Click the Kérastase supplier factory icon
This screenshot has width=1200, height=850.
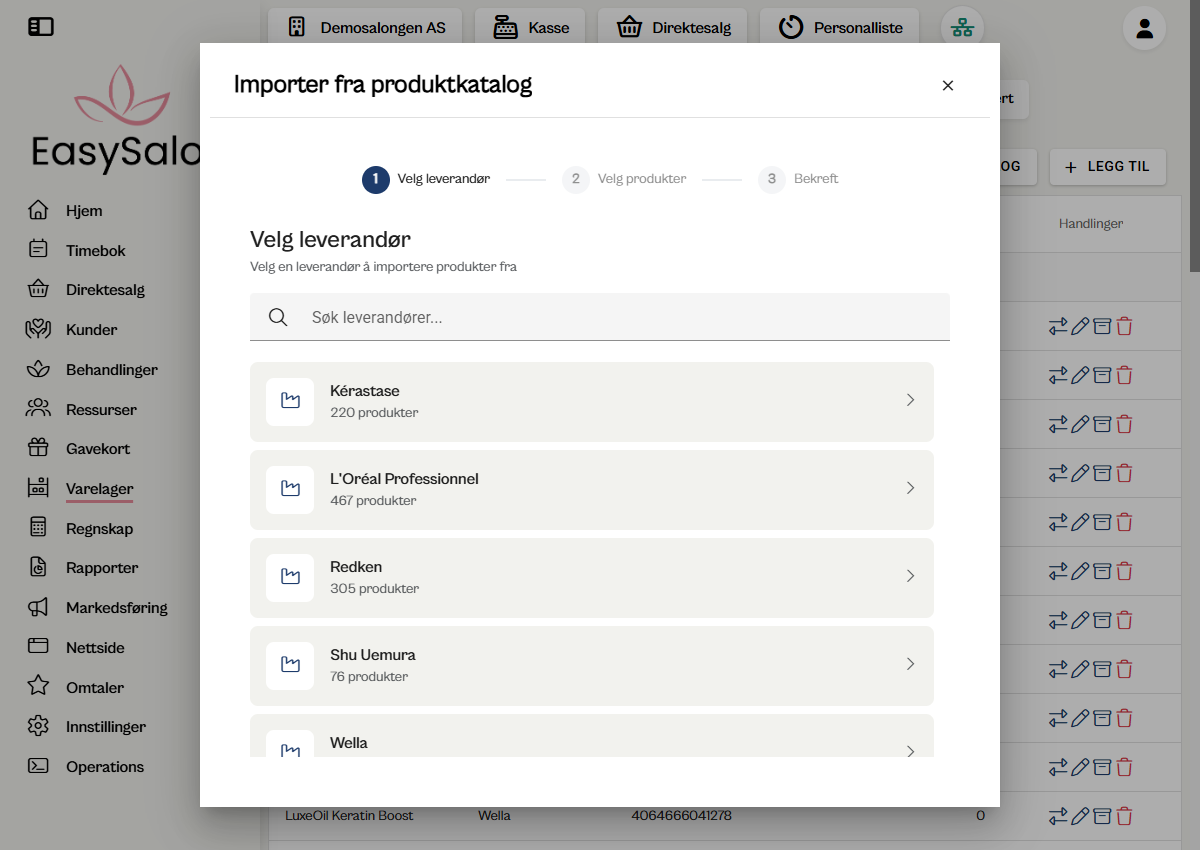point(290,401)
